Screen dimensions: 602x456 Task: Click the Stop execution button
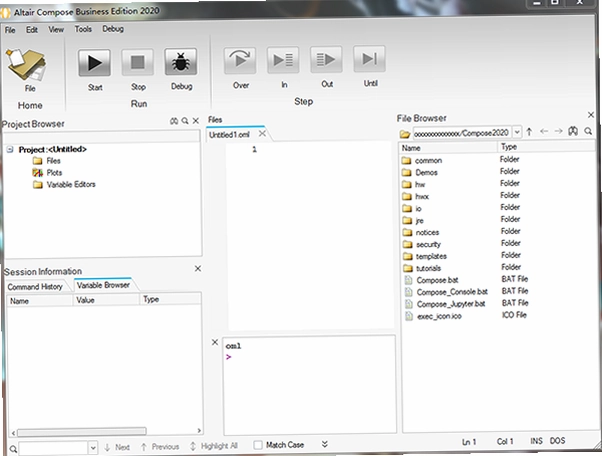[137, 62]
